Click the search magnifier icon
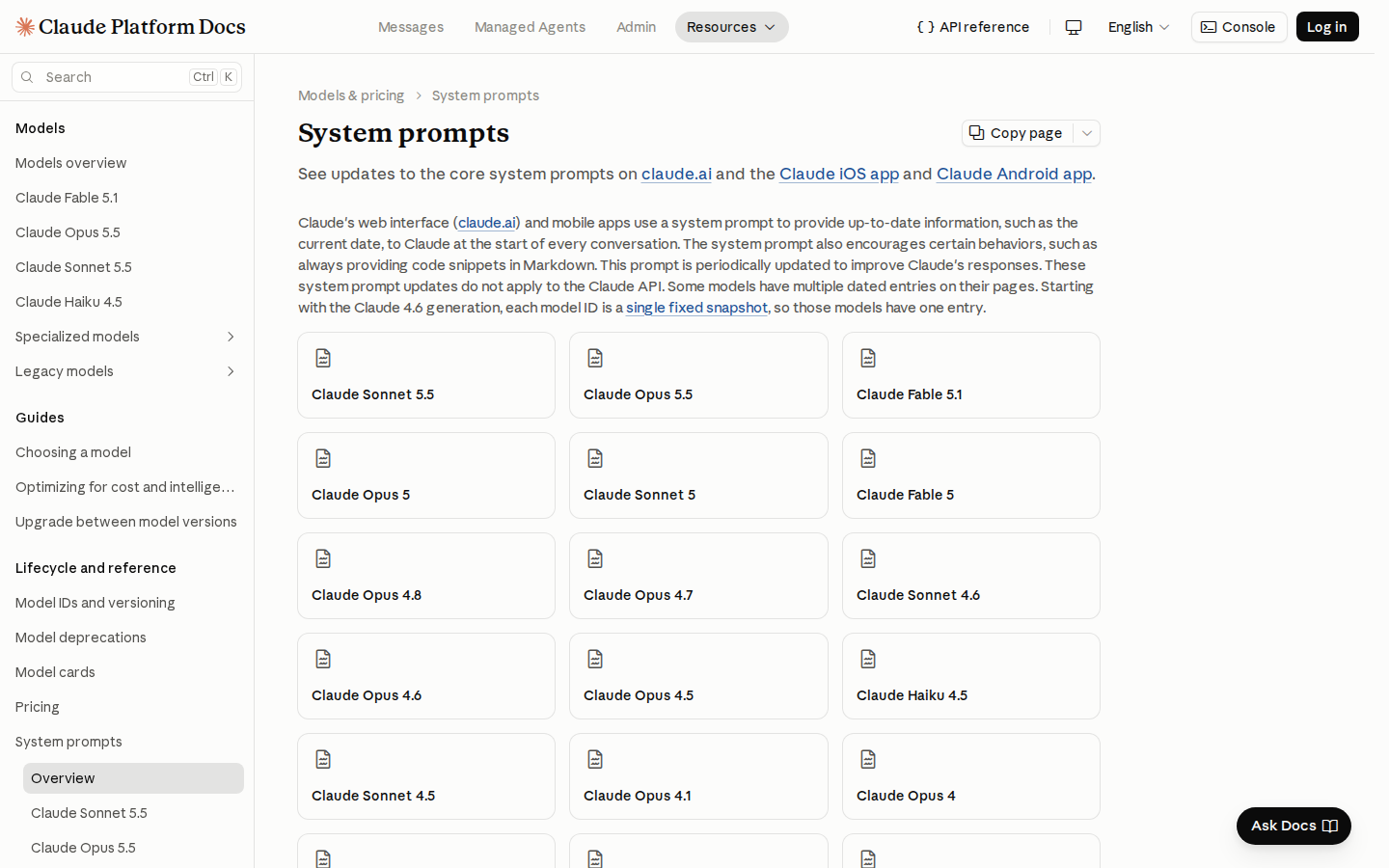Image resolution: width=1389 pixels, height=868 pixels. pos(27,77)
